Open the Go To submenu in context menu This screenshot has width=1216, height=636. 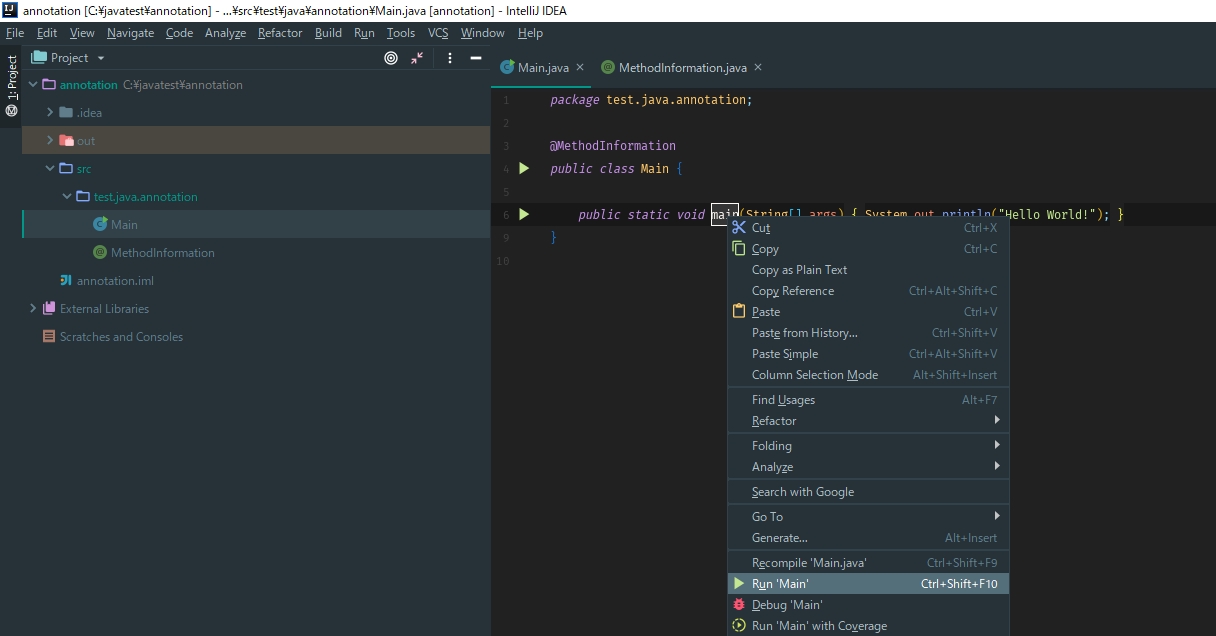point(868,517)
